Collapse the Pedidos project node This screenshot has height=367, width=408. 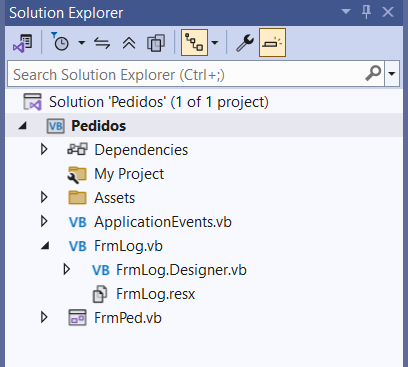coord(23,126)
